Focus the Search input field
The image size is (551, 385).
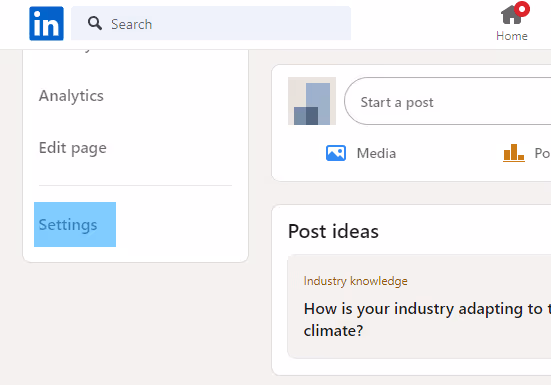pyautogui.click(x=211, y=23)
